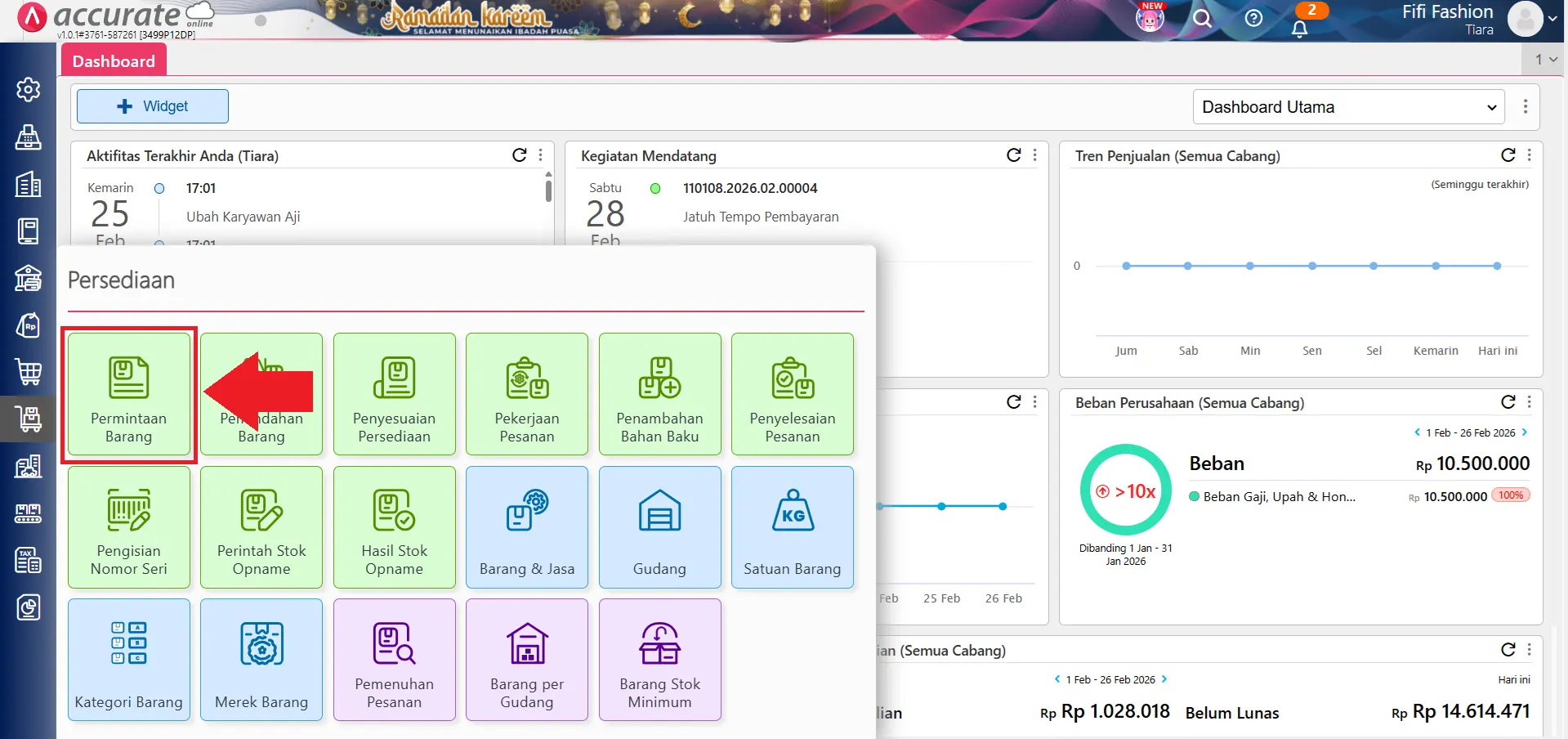Open settings gear in left sidebar
This screenshot has width=1568, height=739.
click(29, 89)
